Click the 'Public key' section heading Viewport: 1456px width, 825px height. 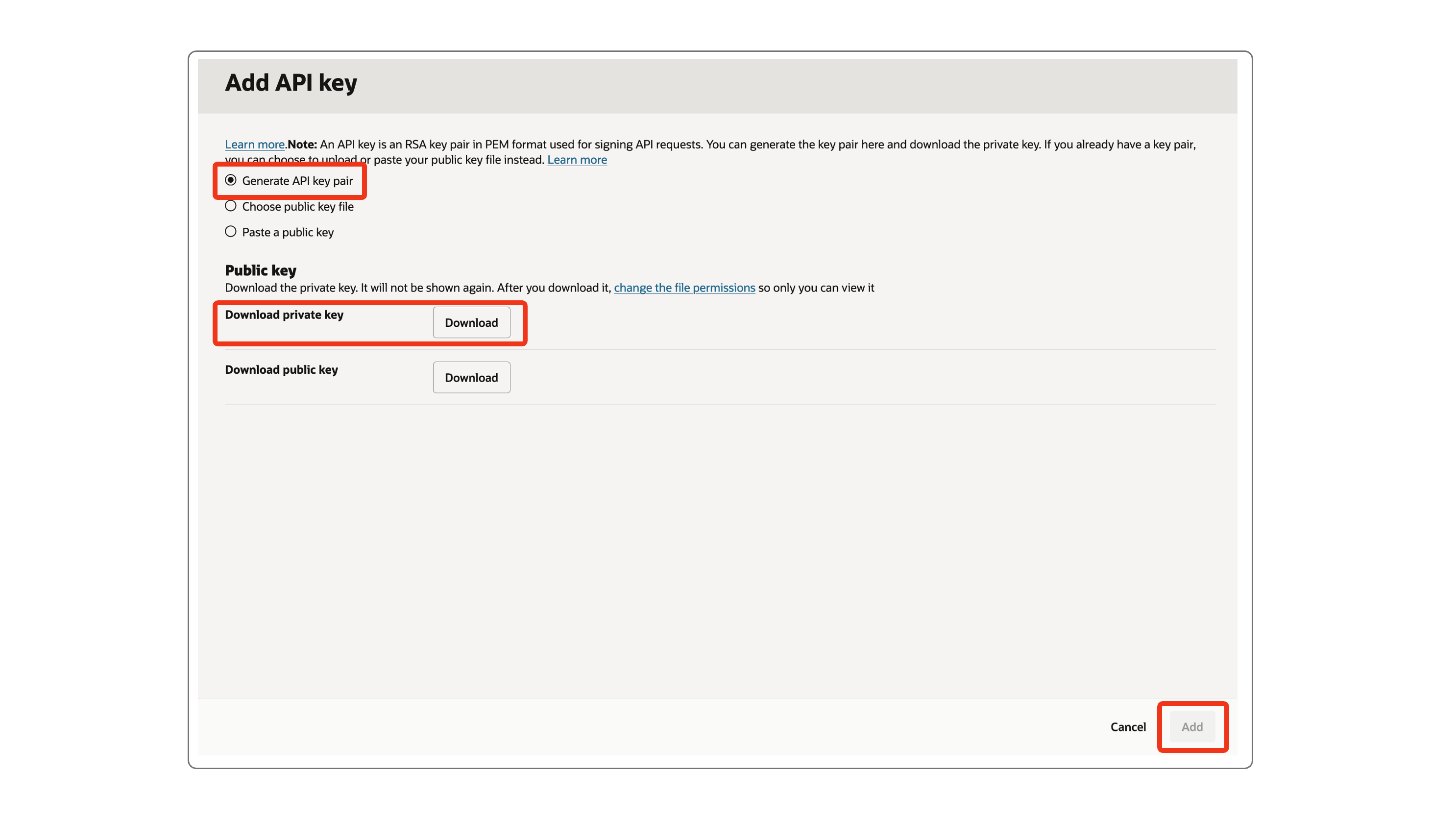(261, 270)
